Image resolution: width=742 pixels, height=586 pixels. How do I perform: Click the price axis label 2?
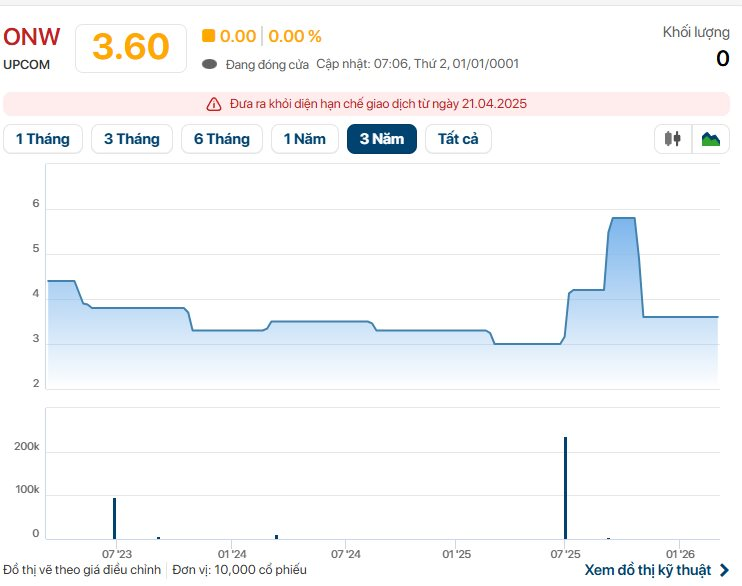coord(36,383)
